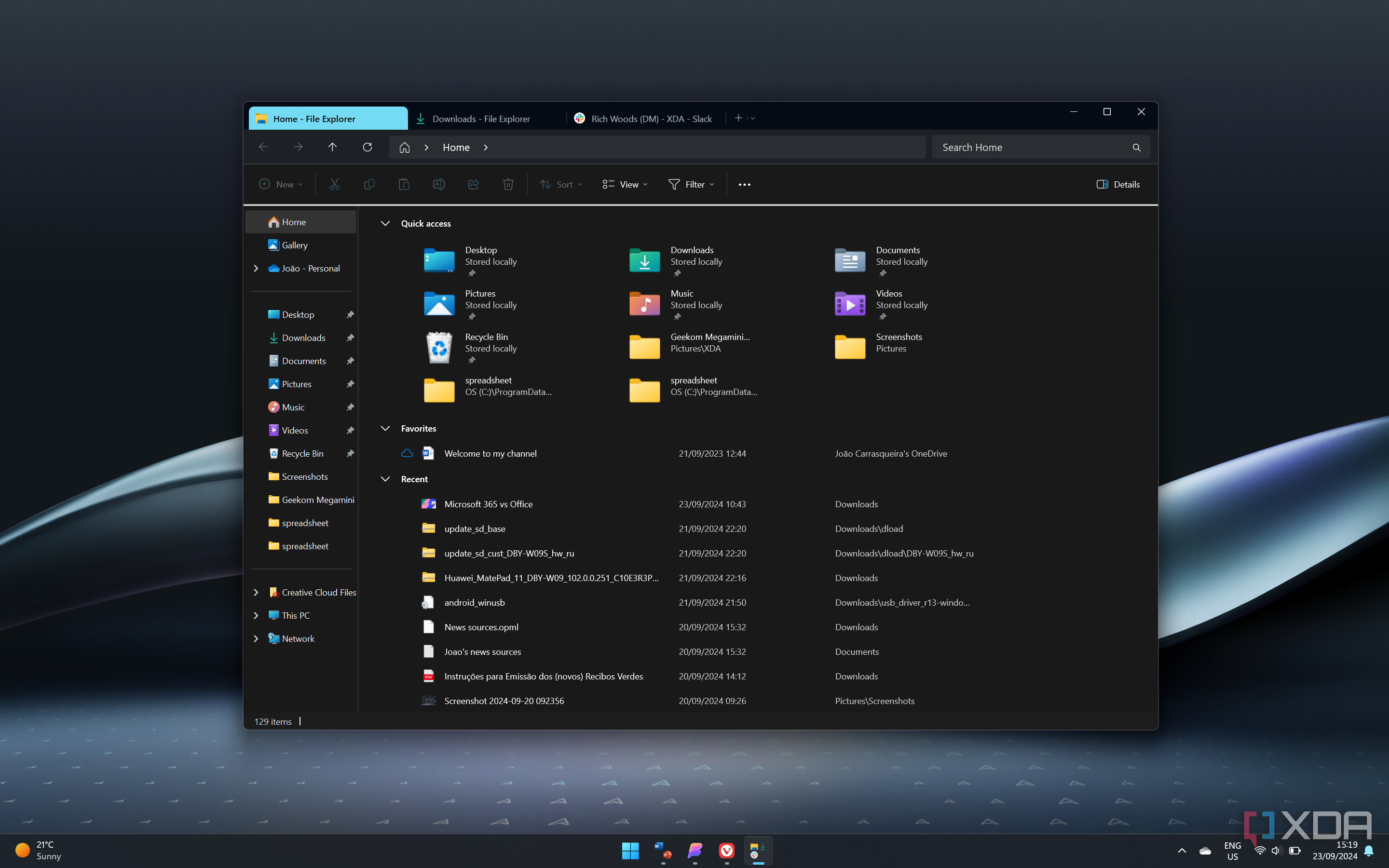
Task: Collapse the Favorites section
Action: click(386, 428)
